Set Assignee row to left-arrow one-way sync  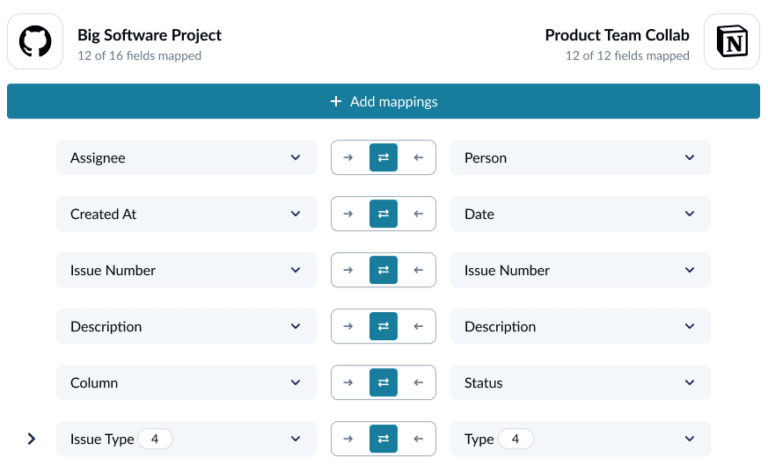pyautogui.click(x=419, y=158)
